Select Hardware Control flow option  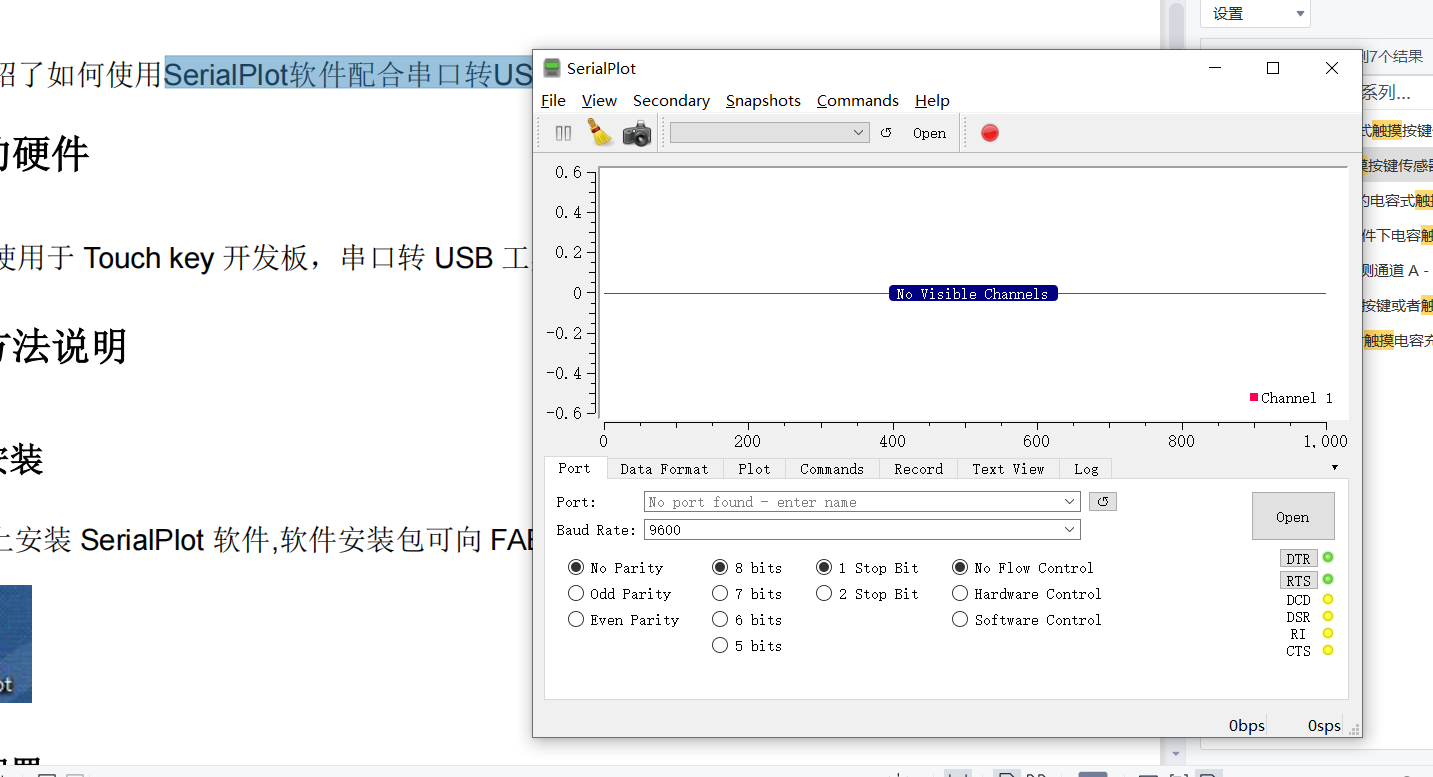1027,594
